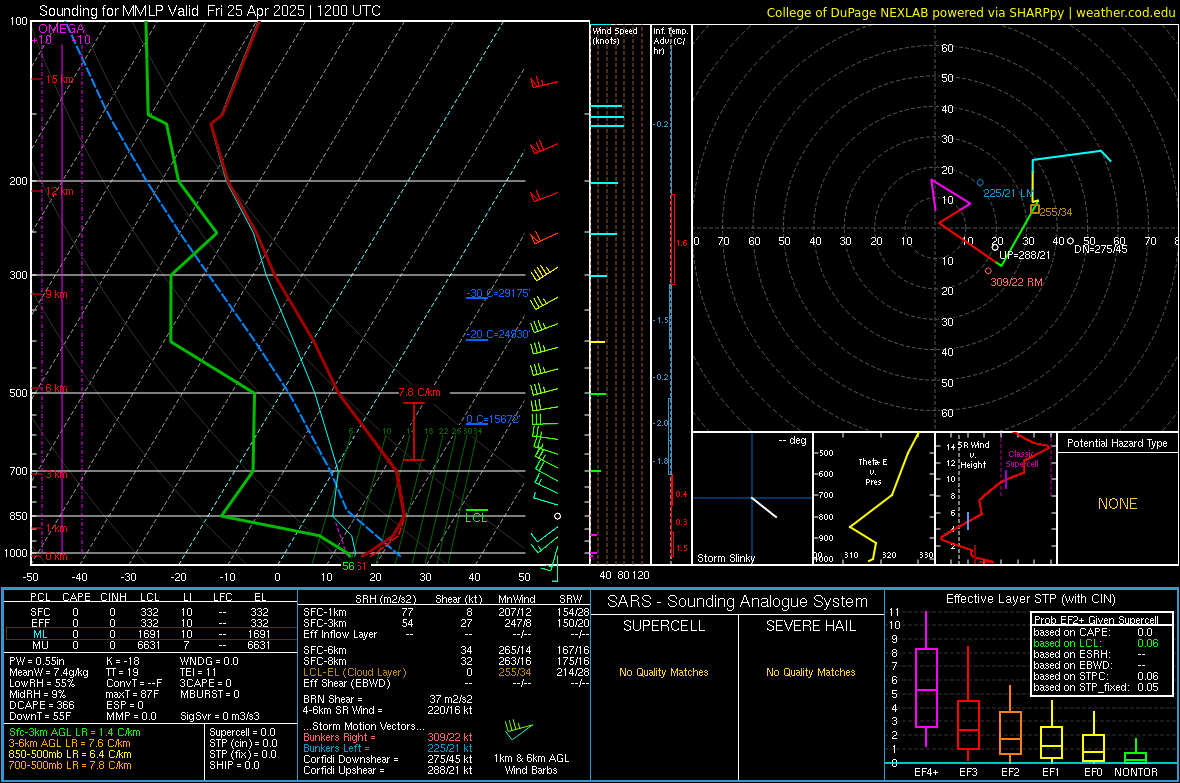Select the SFC-6km kinematics row
The image size is (1180, 783).
(446, 650)
